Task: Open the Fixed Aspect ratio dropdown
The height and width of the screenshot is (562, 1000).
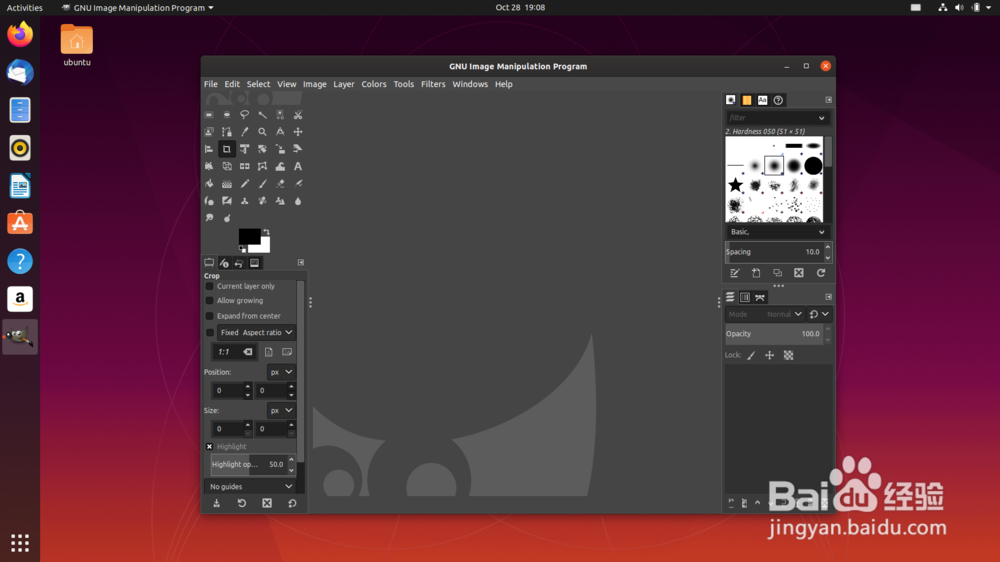Action: coord(256,332)
